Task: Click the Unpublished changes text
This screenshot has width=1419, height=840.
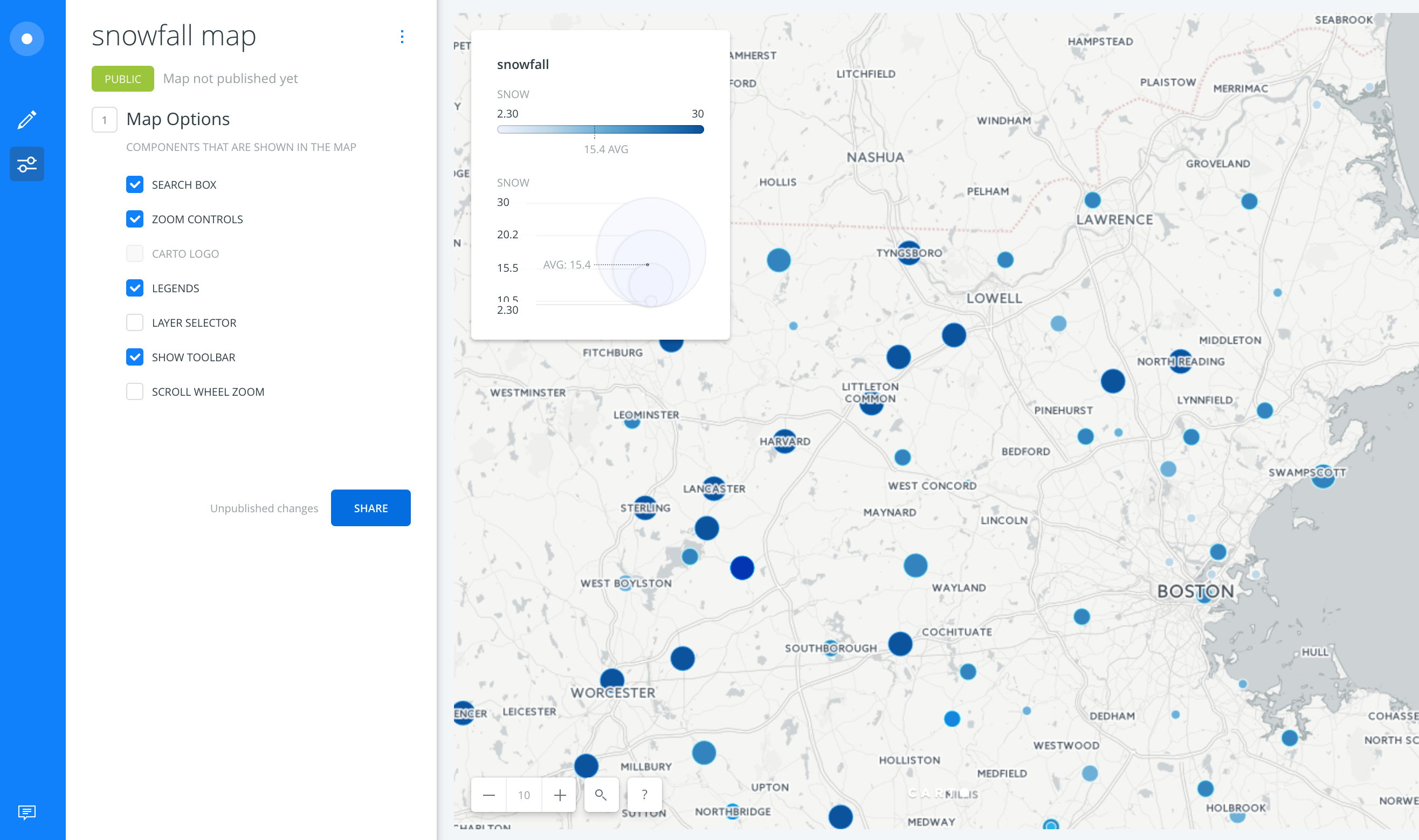Action: pos(264,508)
